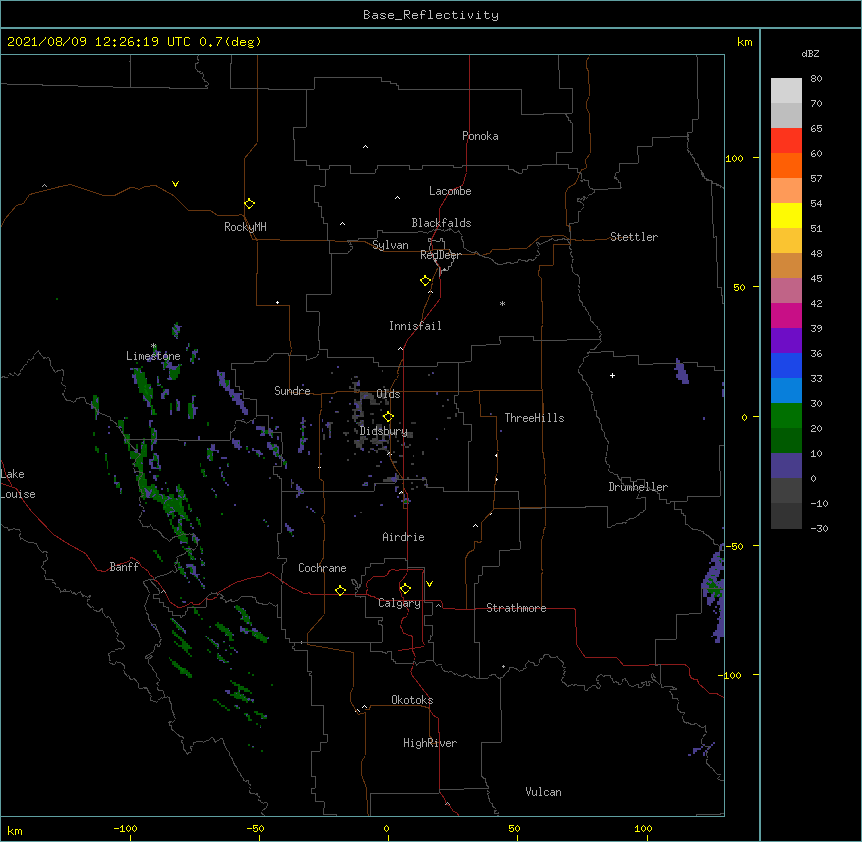The image size is (862, 842).
Task: Click the Lacombe city label
Action: tap(450, 191)
